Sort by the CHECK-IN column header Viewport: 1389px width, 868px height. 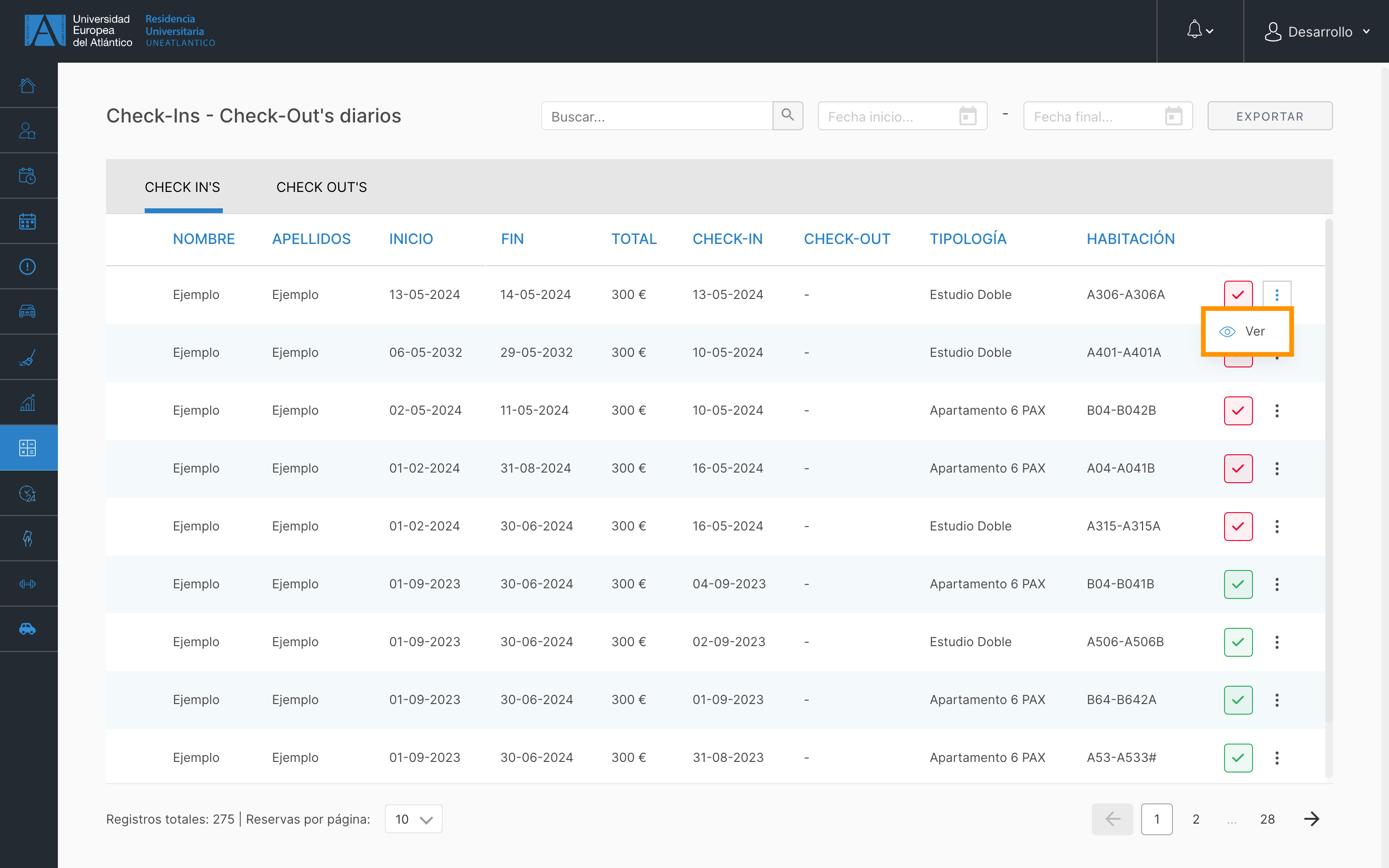pyautogui.click(x=727, y=239)
